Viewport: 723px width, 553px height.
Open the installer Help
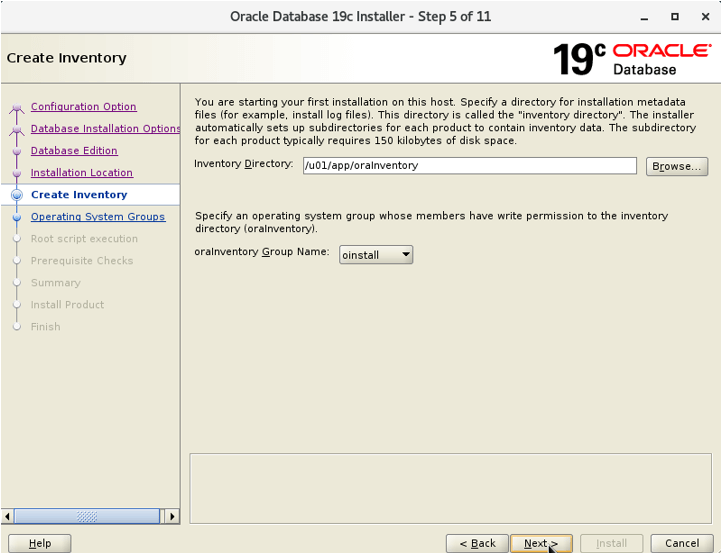[x=40, y=543]
